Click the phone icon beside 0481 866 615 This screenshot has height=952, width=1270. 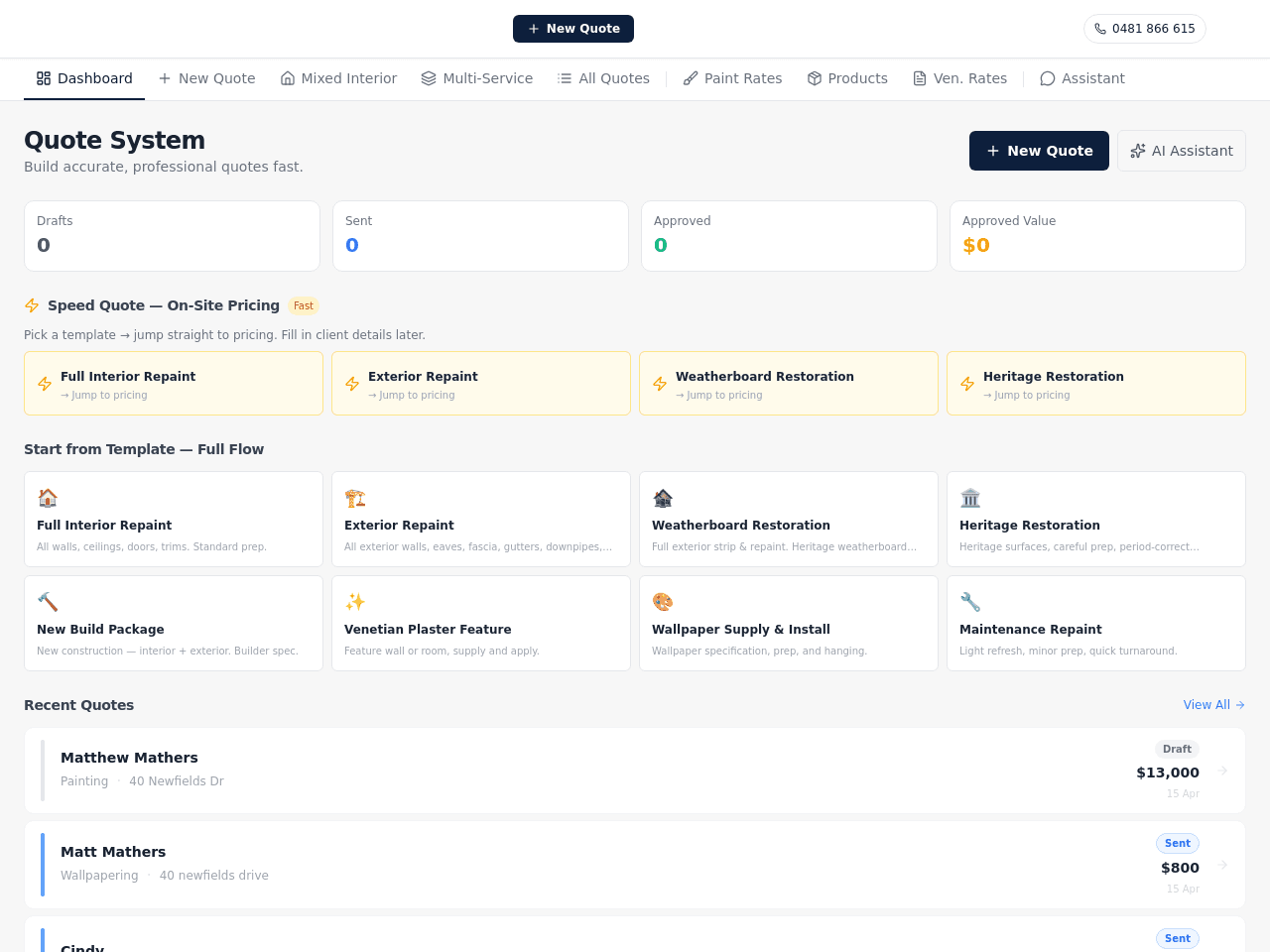click(x=1100, y=29)
